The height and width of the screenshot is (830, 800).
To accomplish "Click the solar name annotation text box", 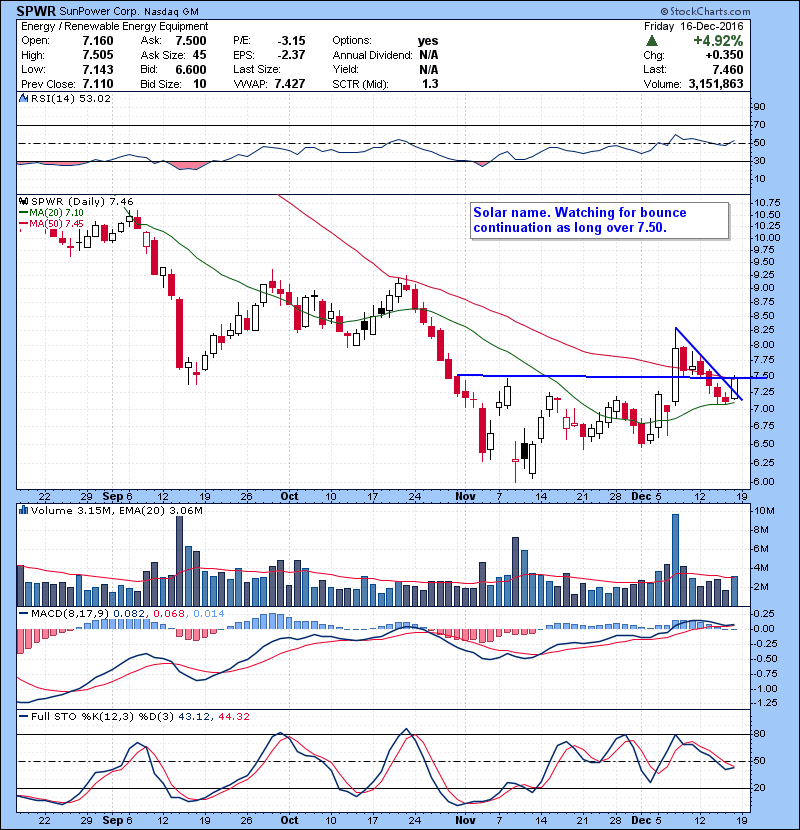I will (599, 220).
